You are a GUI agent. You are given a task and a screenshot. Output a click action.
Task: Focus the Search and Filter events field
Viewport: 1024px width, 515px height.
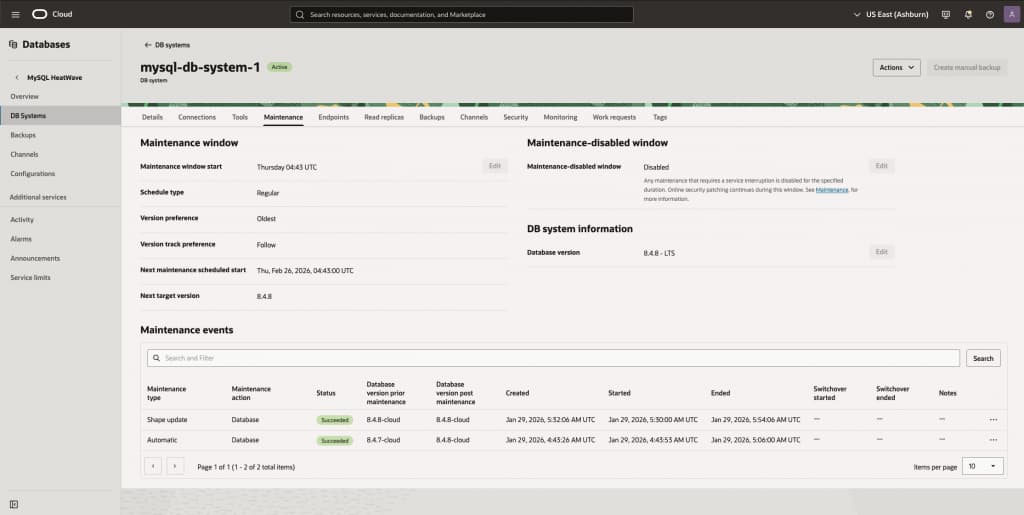tap(553, 358)
